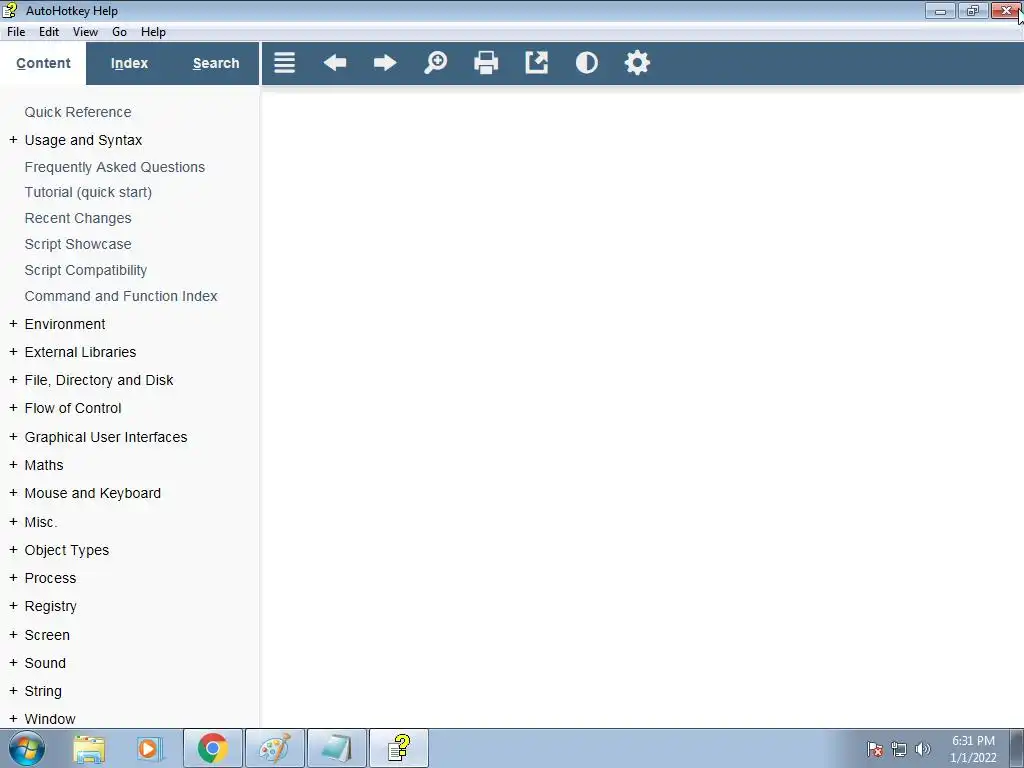Switch to the Index tab
1024x768 pixels.
129,63
